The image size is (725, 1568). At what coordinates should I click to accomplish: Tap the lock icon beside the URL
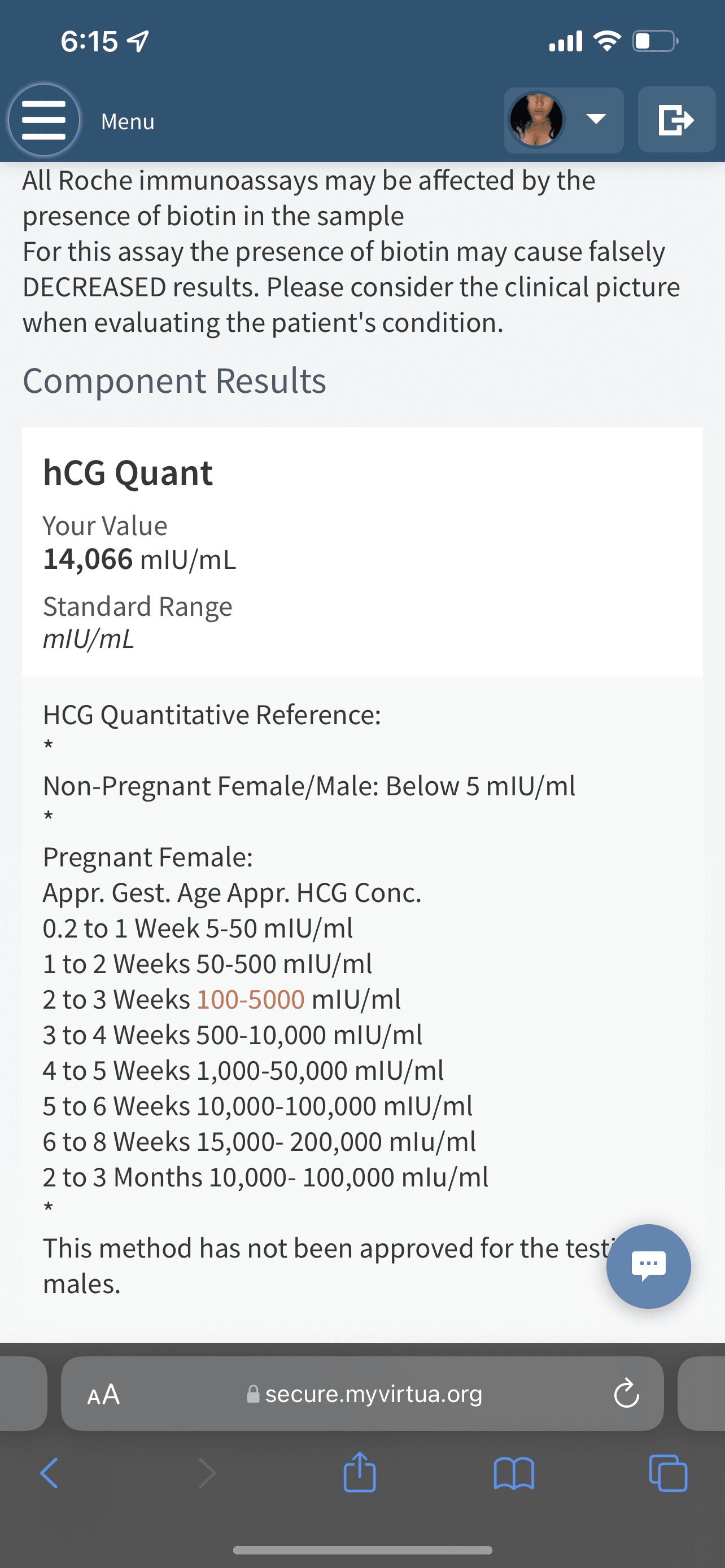253,1394
